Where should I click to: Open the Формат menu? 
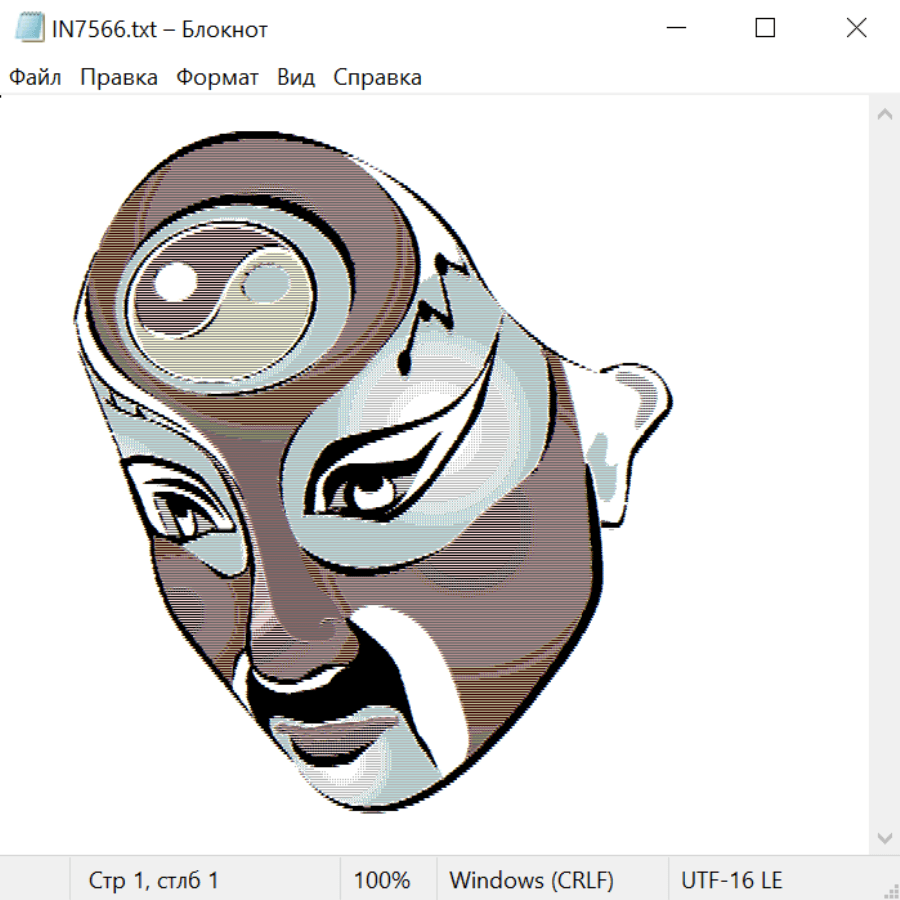[217, 78]
